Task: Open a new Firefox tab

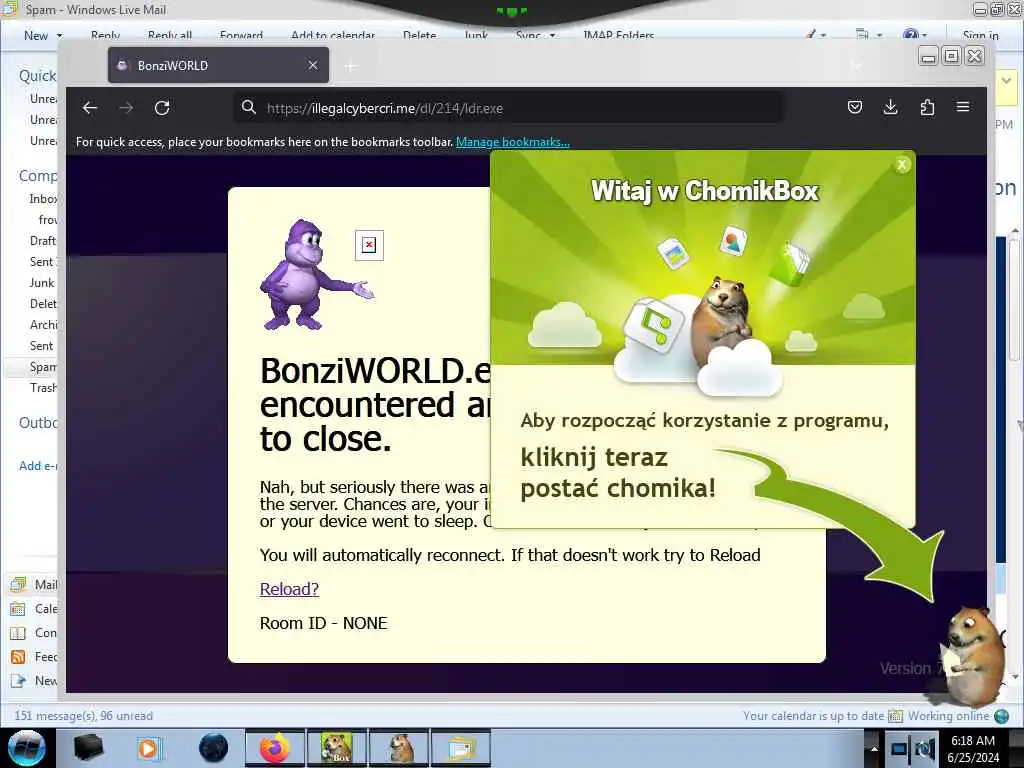Action: point(351,66)
